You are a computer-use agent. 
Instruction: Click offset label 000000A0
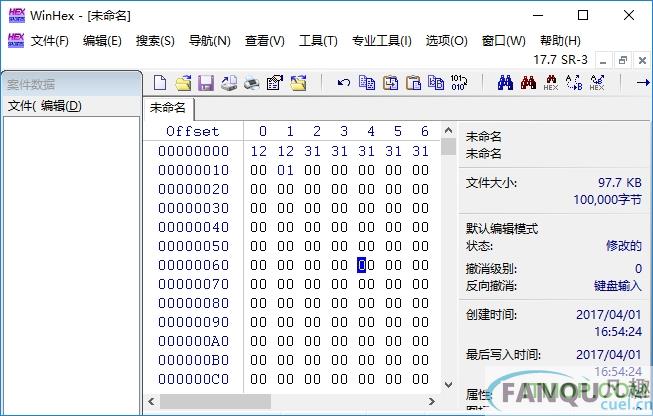193,341
